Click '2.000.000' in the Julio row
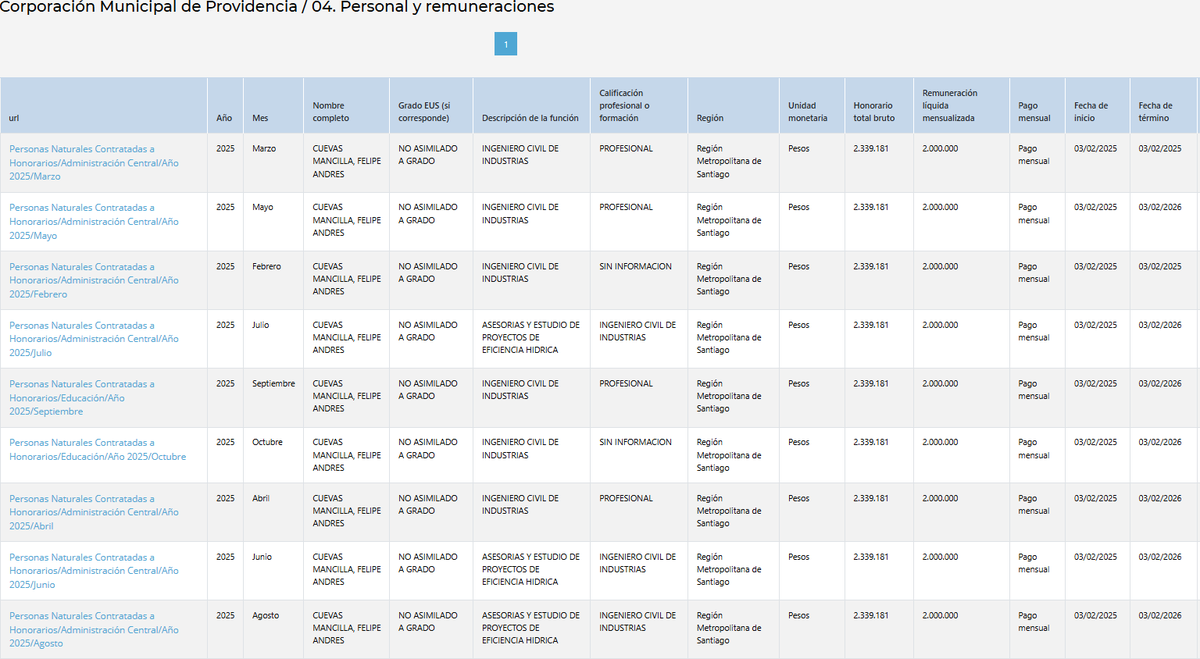Screen dimensions: 1200x659 (x=940, y=325)
